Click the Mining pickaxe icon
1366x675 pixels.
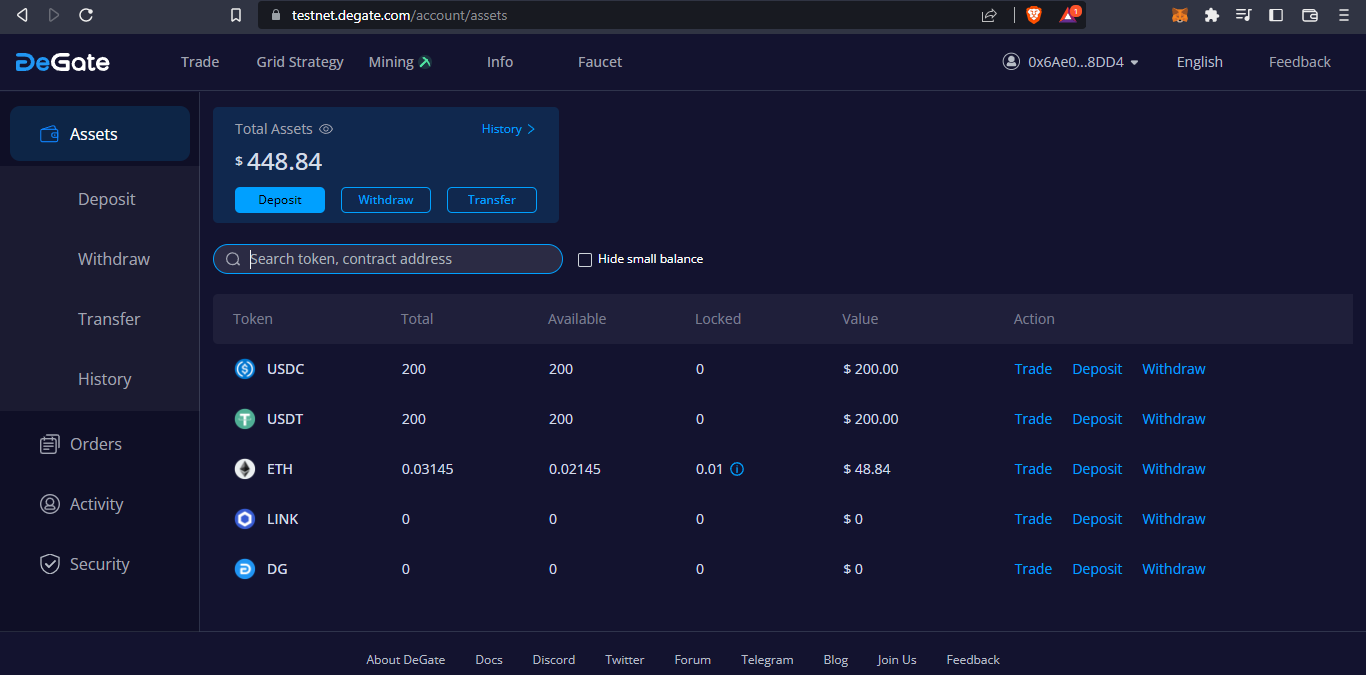[x=425, y=62]
